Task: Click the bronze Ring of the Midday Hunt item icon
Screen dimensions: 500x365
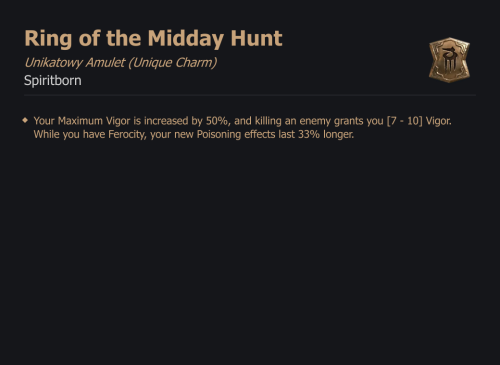Action: (x=449, y=60)
